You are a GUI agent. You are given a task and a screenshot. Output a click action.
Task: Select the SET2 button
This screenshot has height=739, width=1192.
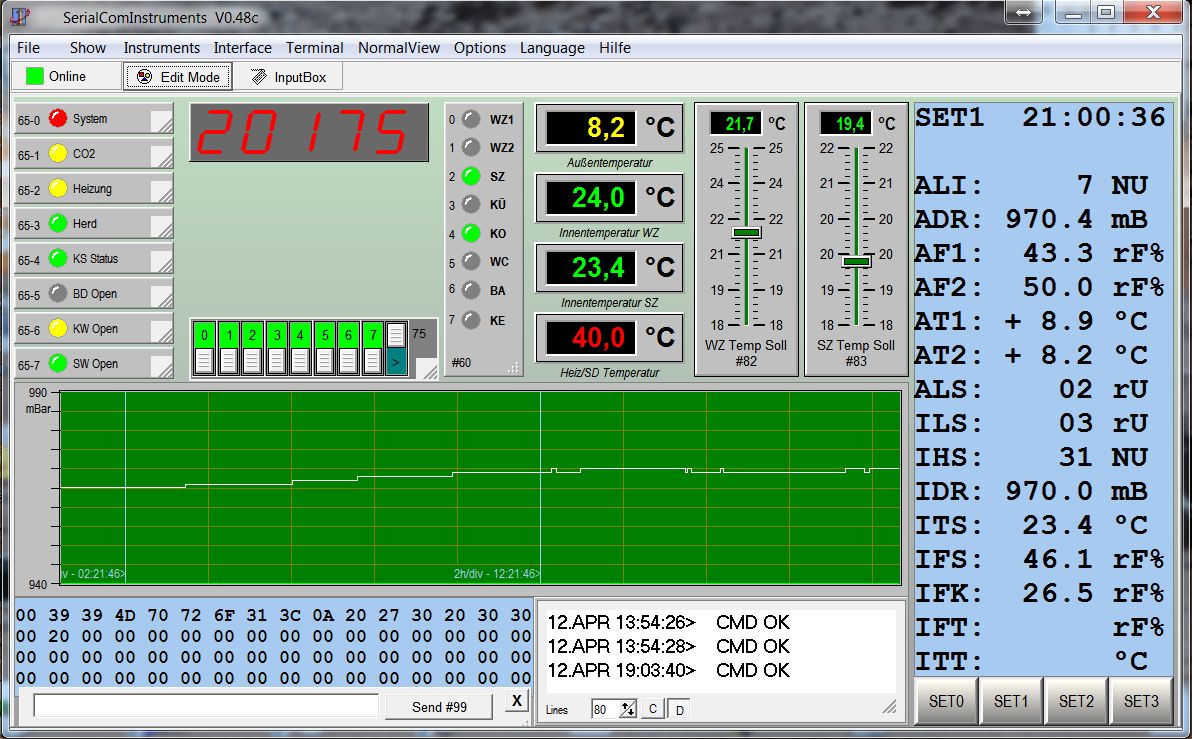pos(1076,701)
